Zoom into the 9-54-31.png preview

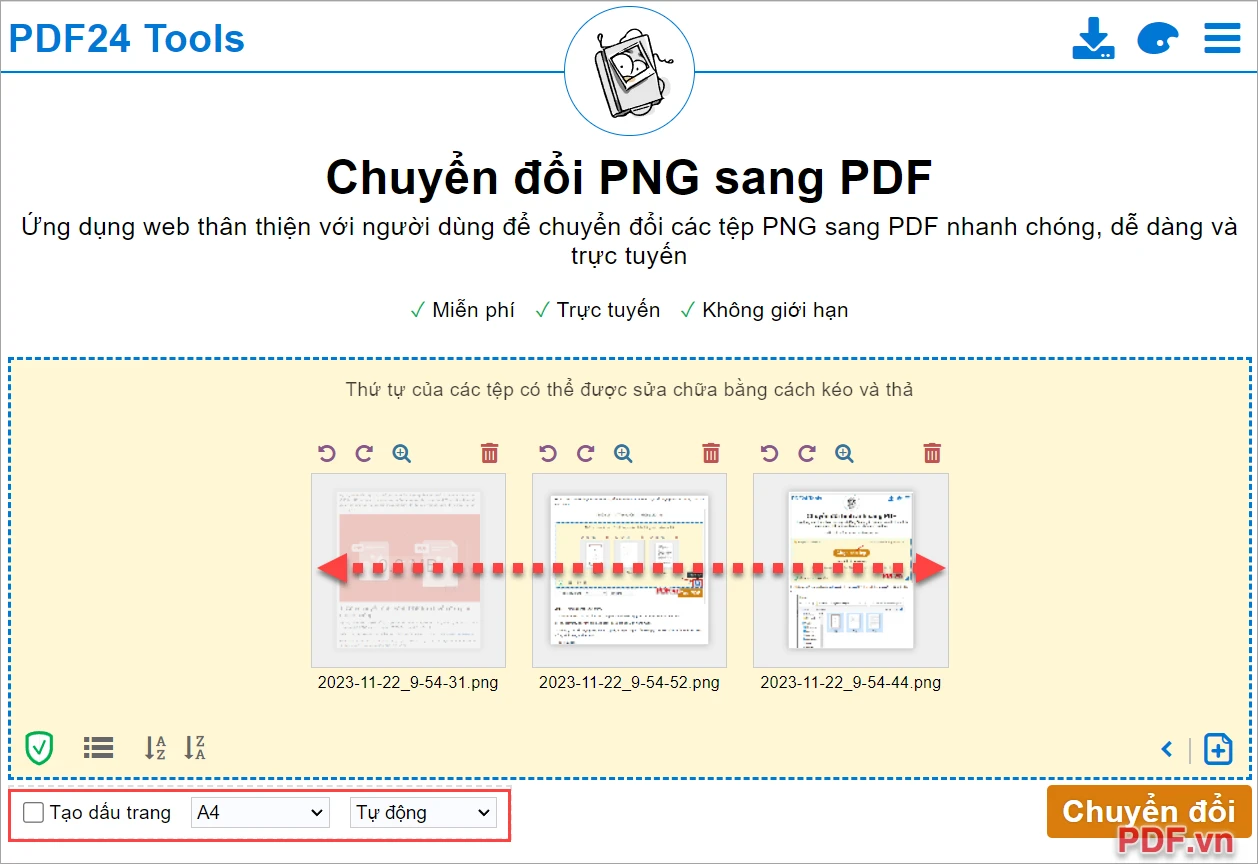402,454
